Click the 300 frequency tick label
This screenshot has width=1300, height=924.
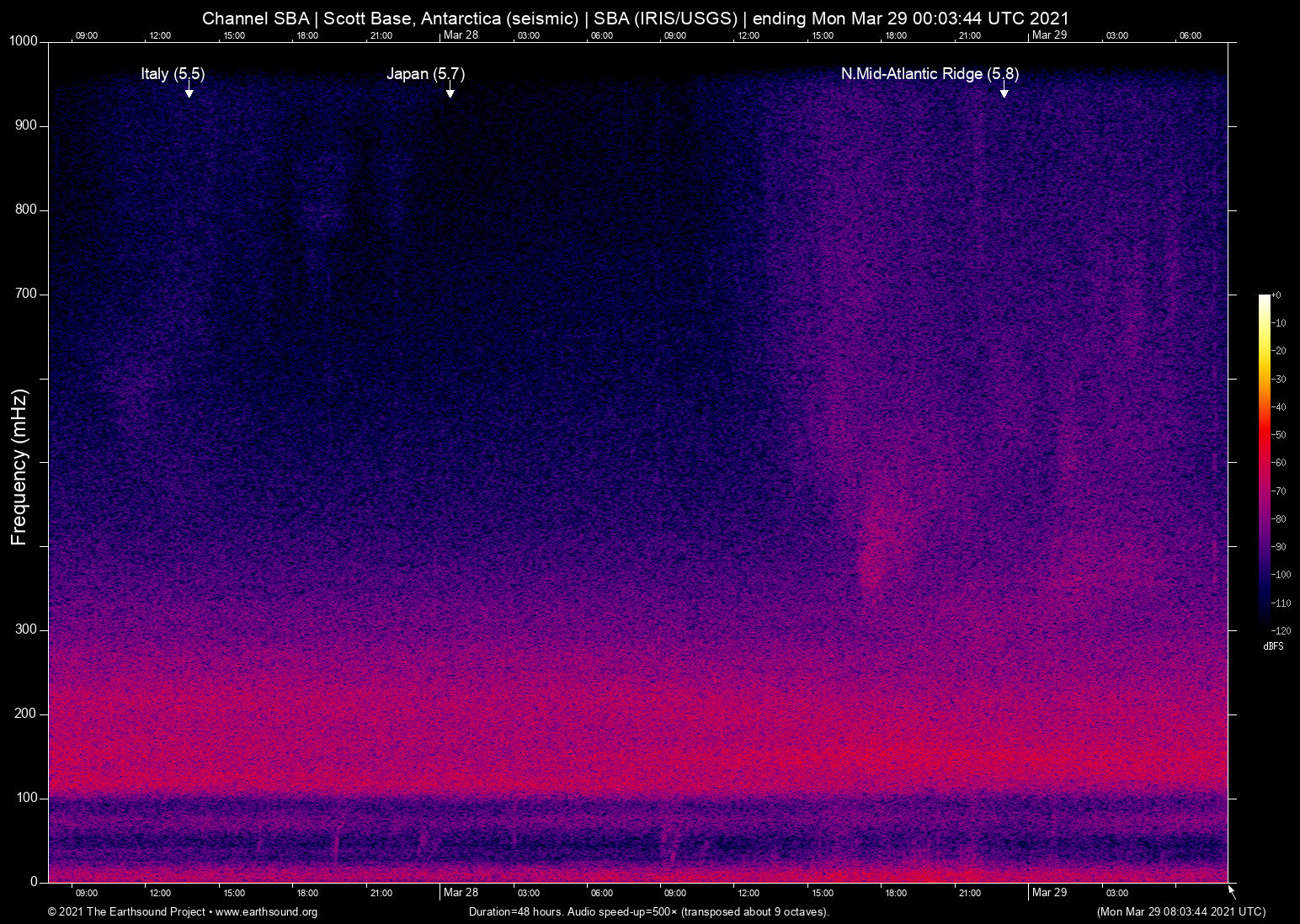[26, 629]
